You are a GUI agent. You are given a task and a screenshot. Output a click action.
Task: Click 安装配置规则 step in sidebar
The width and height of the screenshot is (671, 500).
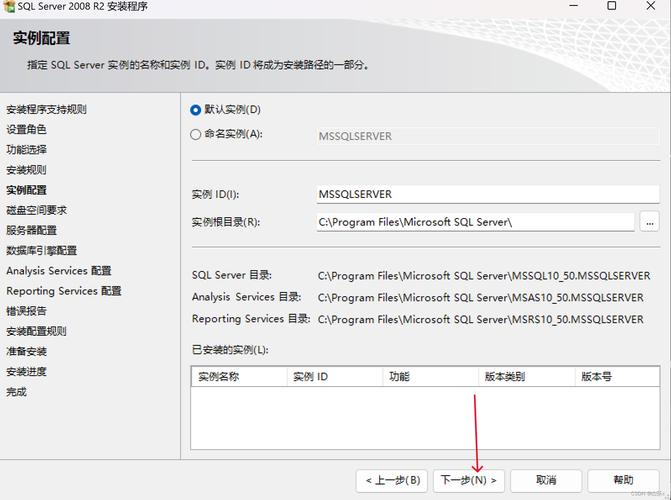36,331
